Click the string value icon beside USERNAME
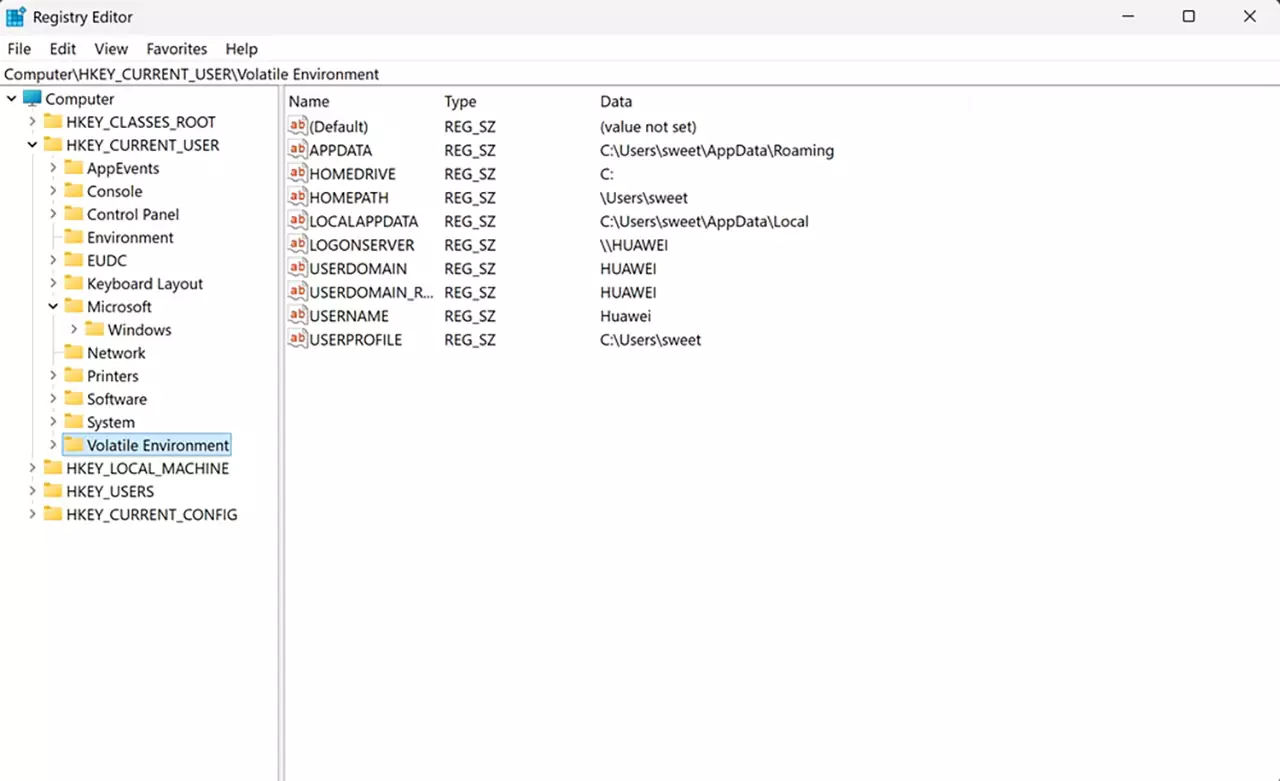Image resolution: width=1280 pixels, height=781 pixels. [297, 315]
